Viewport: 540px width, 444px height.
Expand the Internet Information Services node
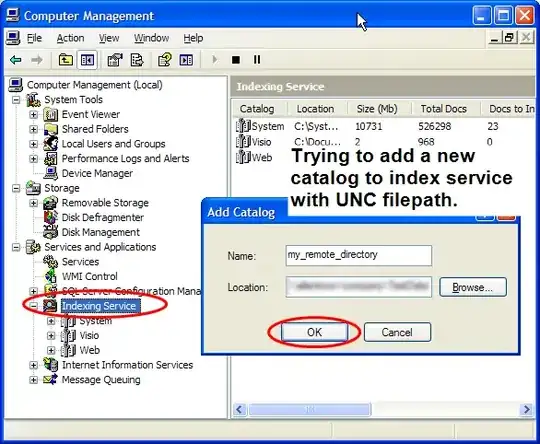click(x=33, y=365)
